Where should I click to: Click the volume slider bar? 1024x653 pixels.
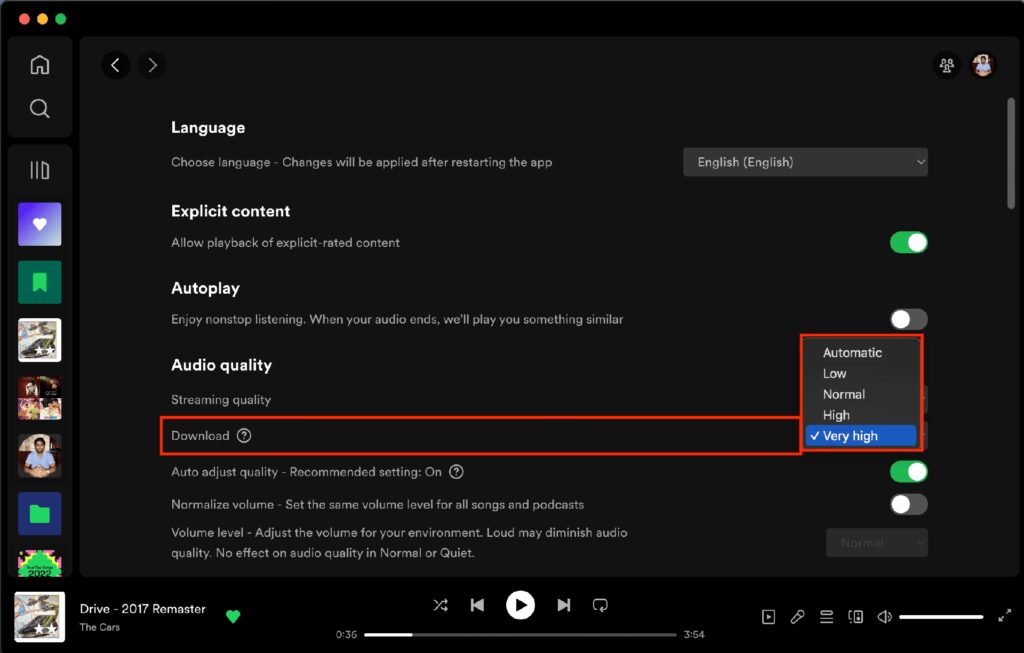point(940,617)
